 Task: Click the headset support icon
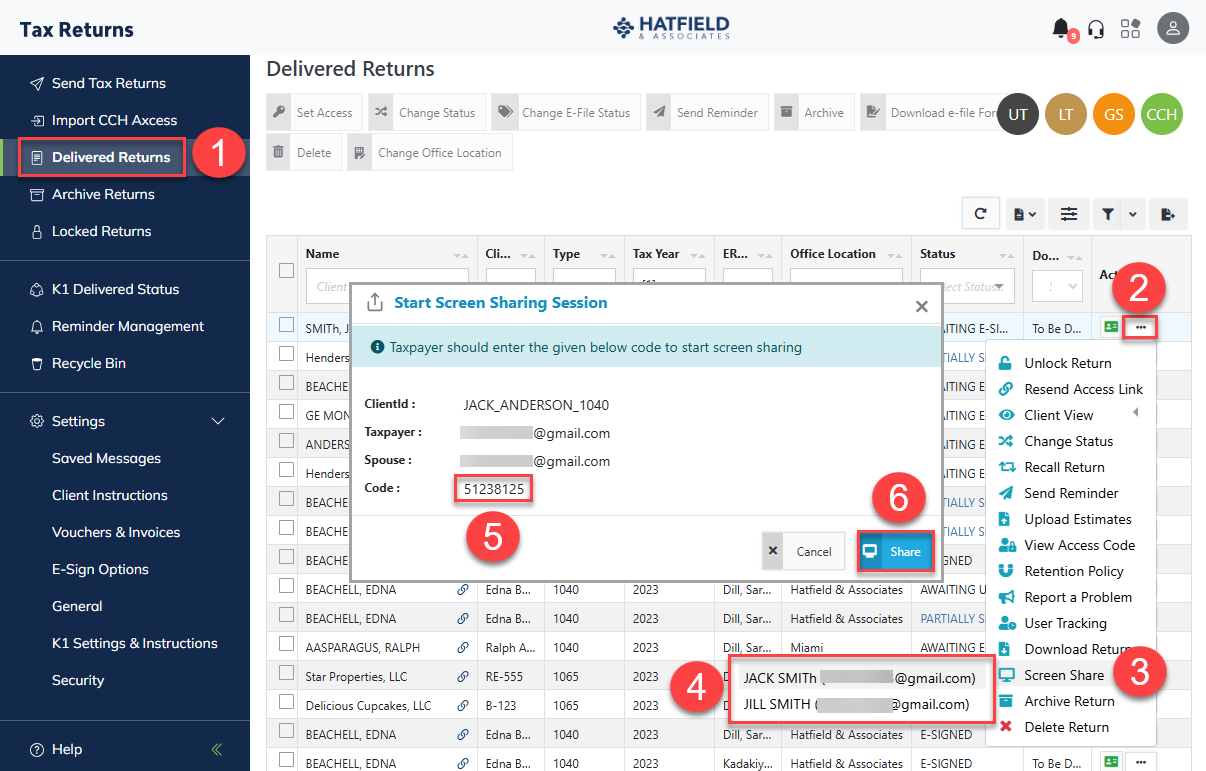point(1096,28)
